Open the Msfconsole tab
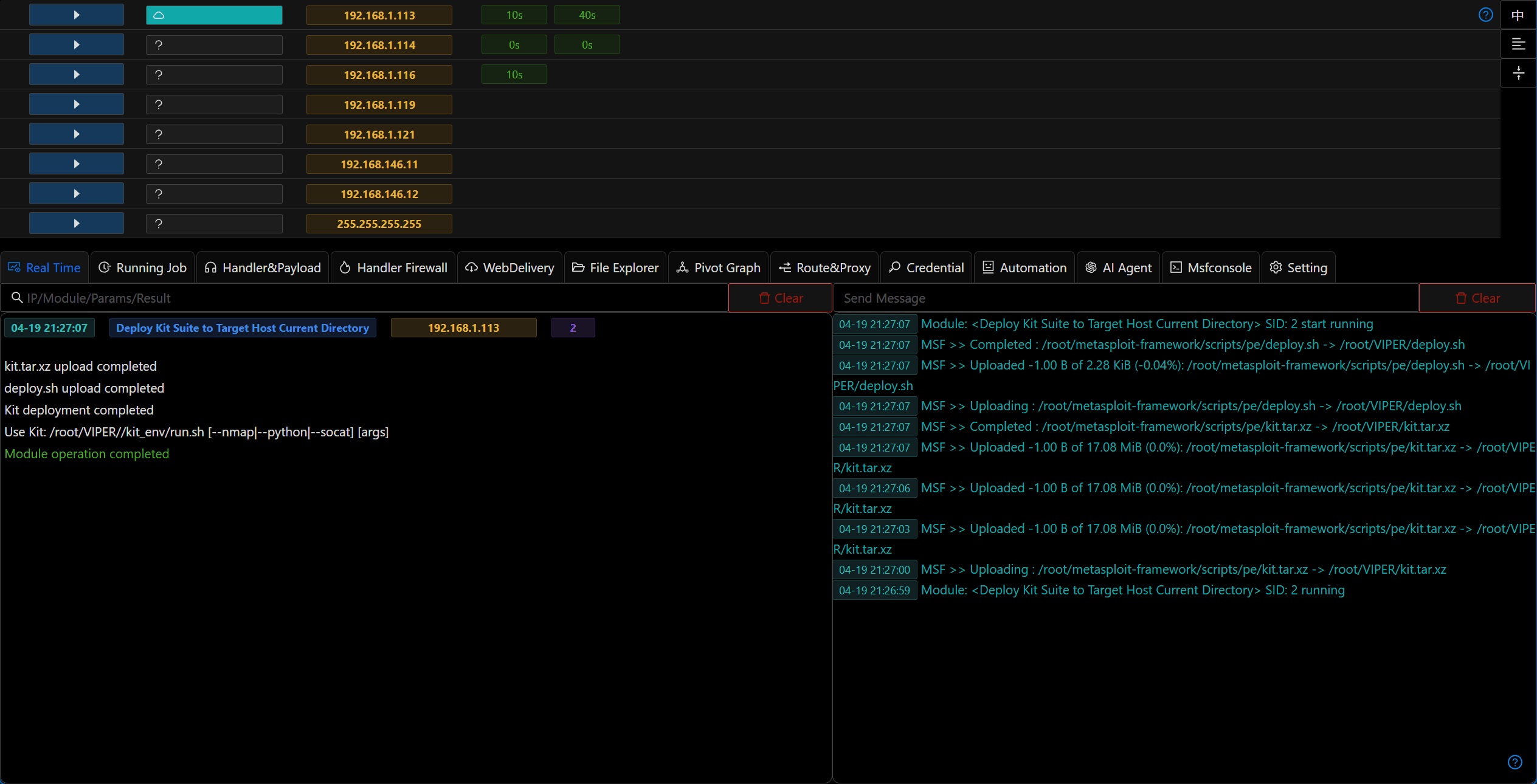 point(1211,267)
